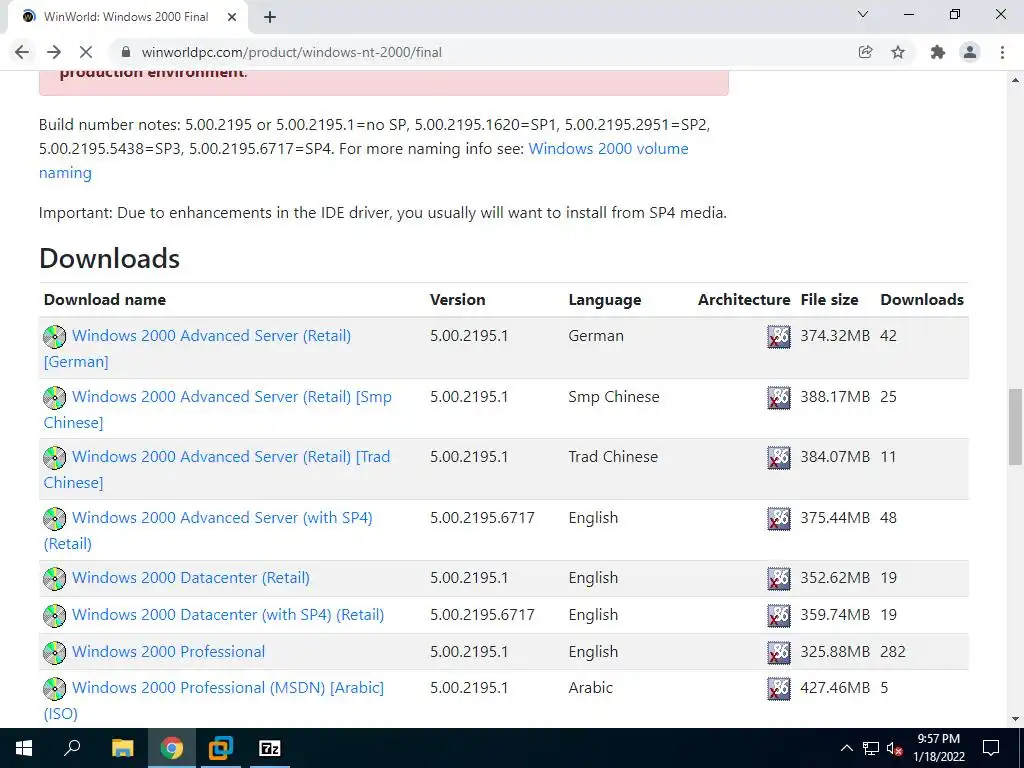Screen dimensions: 1024x768
Task: Click the Downloads heading
Action: [109, 259]
